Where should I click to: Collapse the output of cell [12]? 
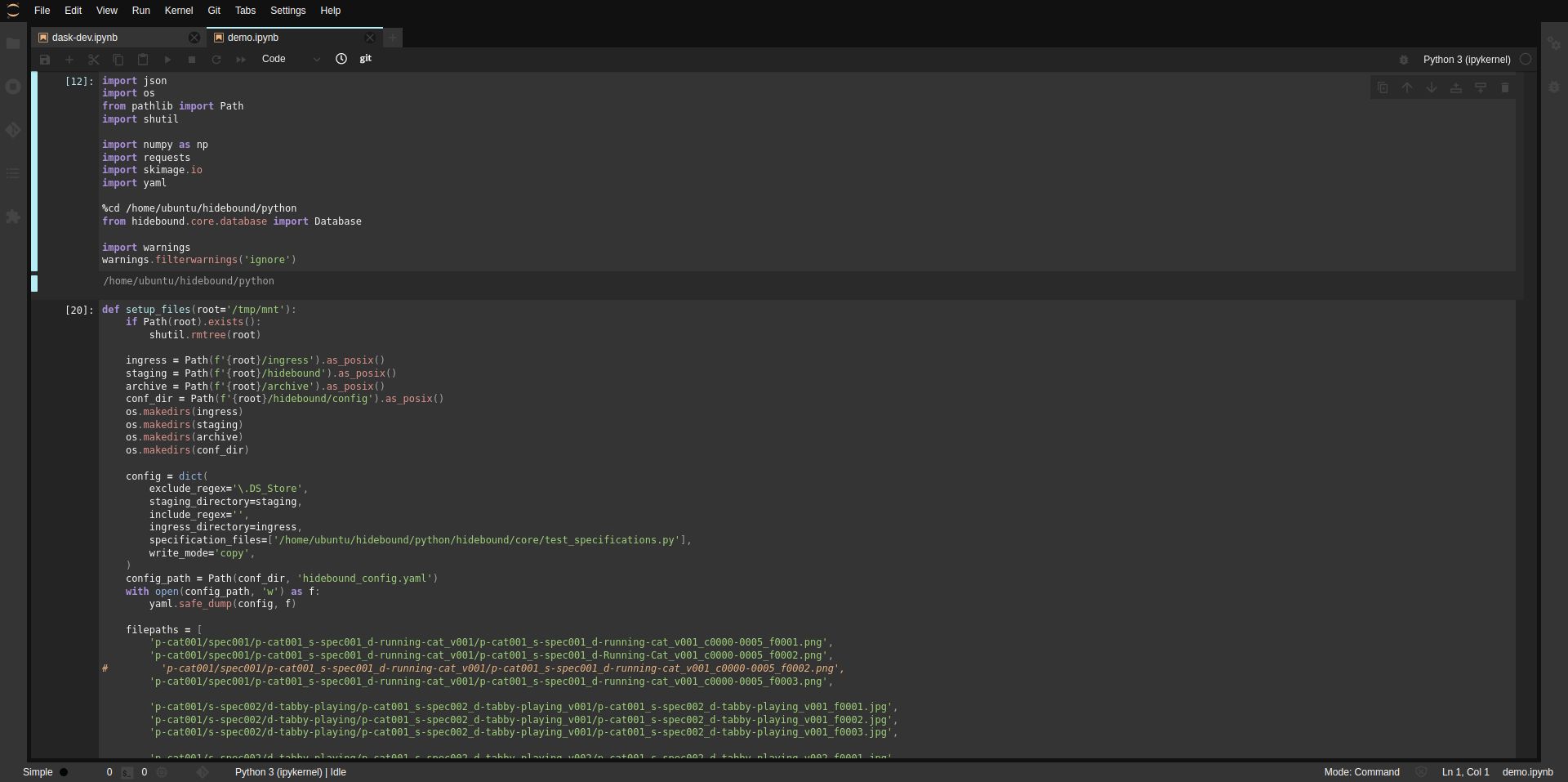[34, 284]
